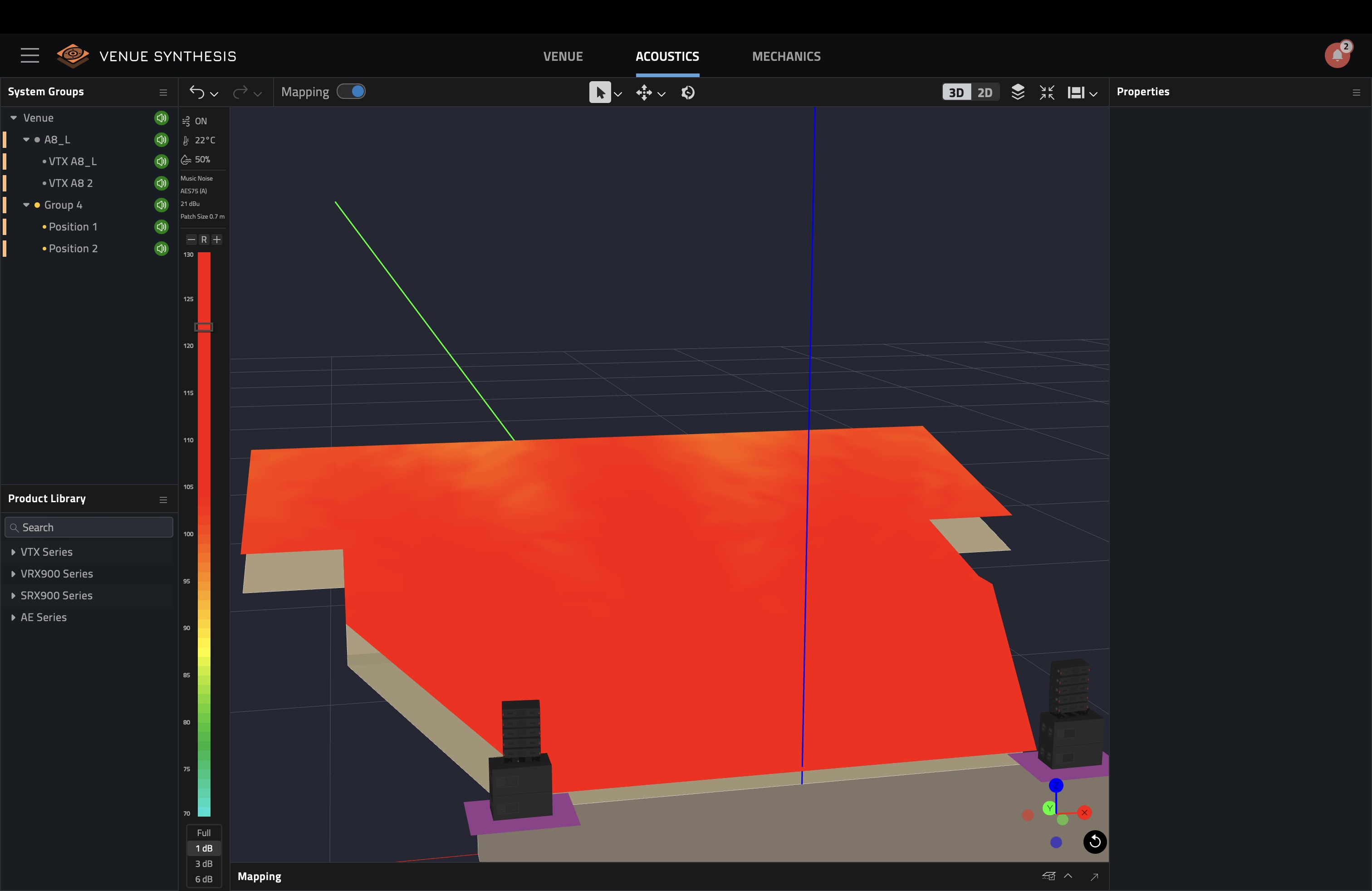Image resolution: width=1372 pixels, height=891 pixels.
Task: Open the hamburger main menu
Action: [x=30, y=55]
